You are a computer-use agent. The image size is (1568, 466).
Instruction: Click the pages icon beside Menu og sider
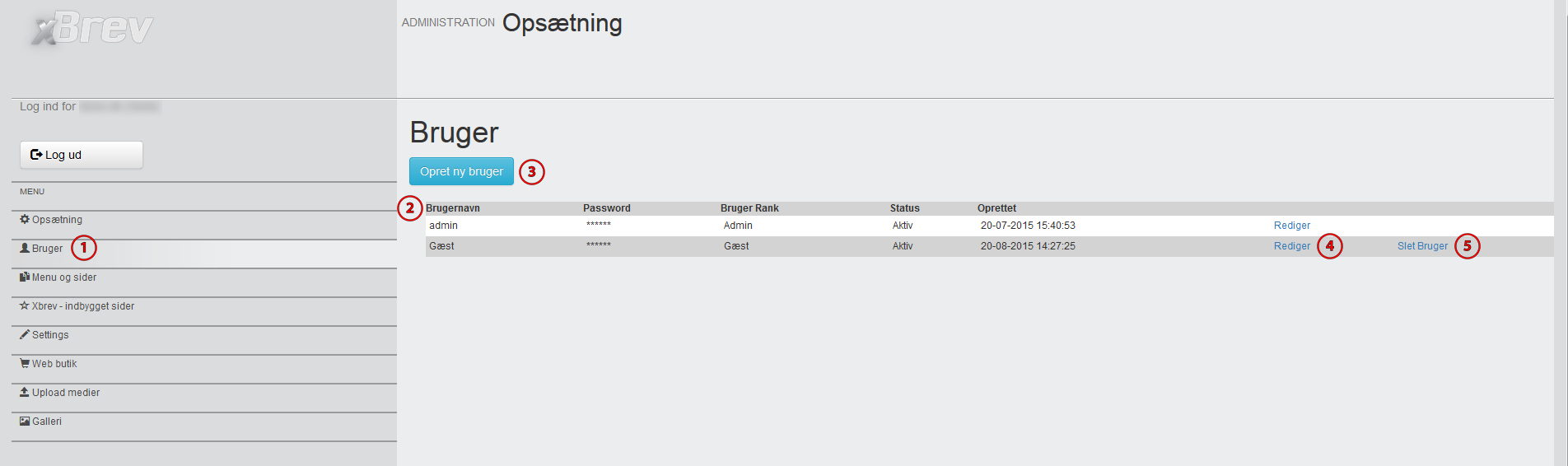[25, 277]
